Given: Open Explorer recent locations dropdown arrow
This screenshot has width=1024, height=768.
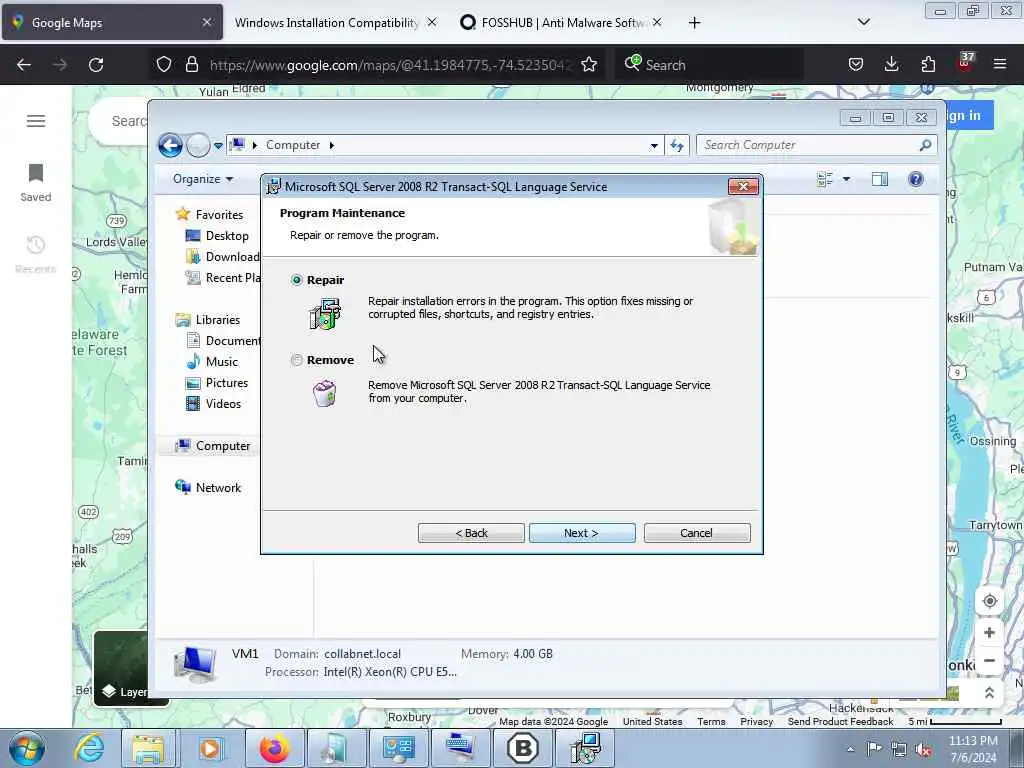Looking at the screenshot, I should [218, 146].
